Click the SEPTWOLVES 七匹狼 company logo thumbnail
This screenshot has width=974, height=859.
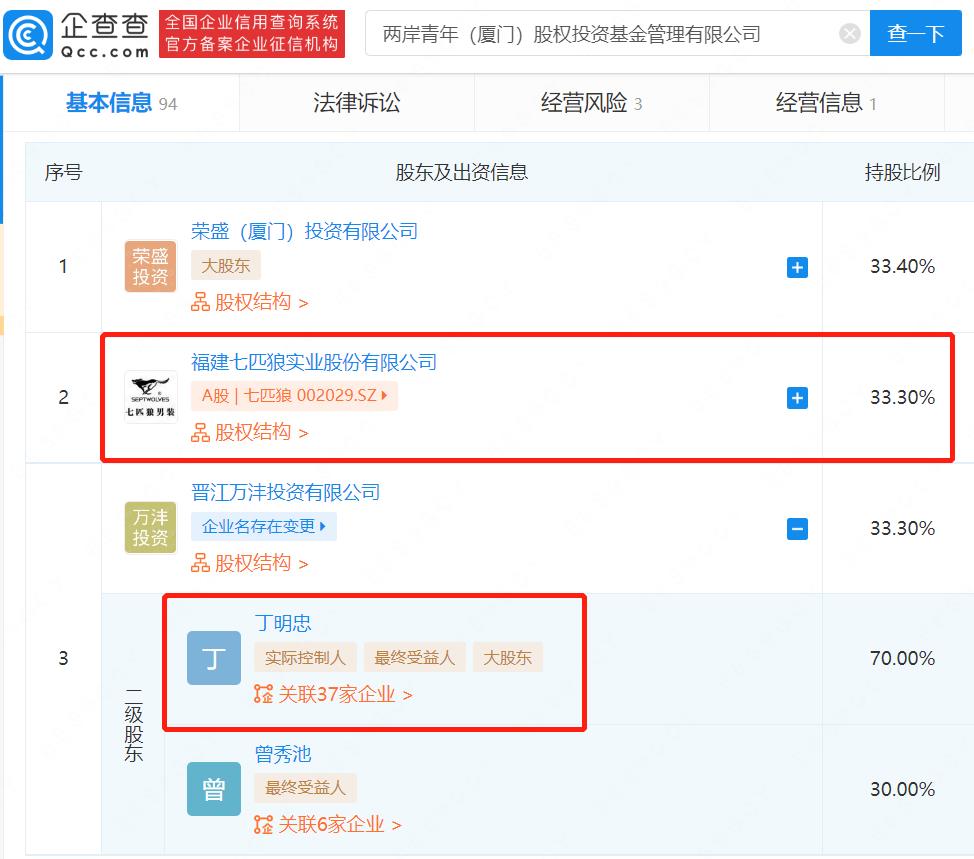pos(150,397)
